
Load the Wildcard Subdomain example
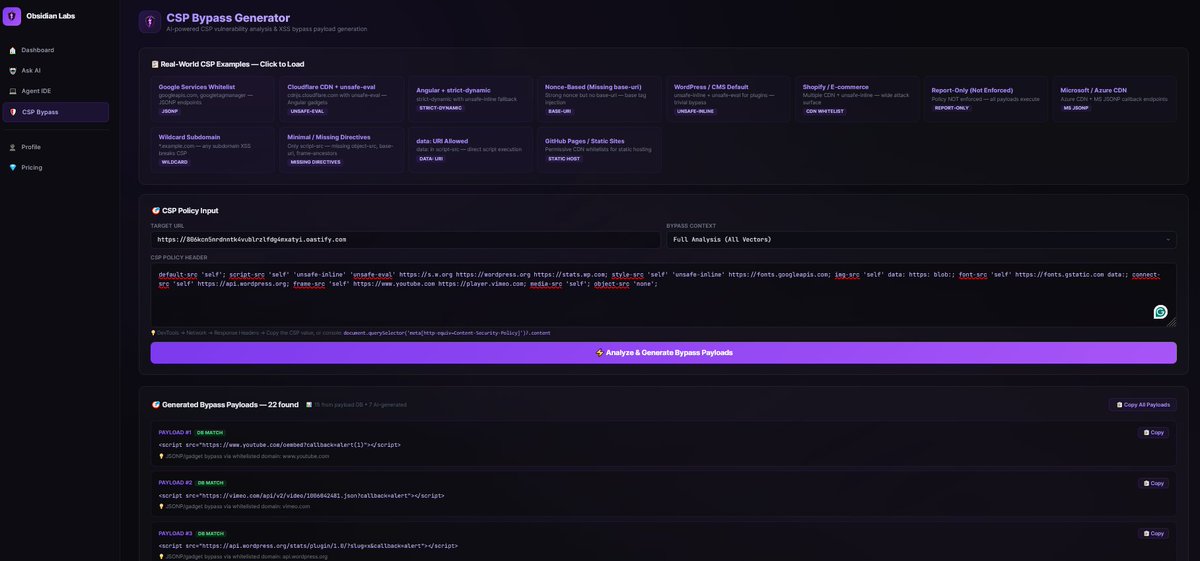(212, 149)
